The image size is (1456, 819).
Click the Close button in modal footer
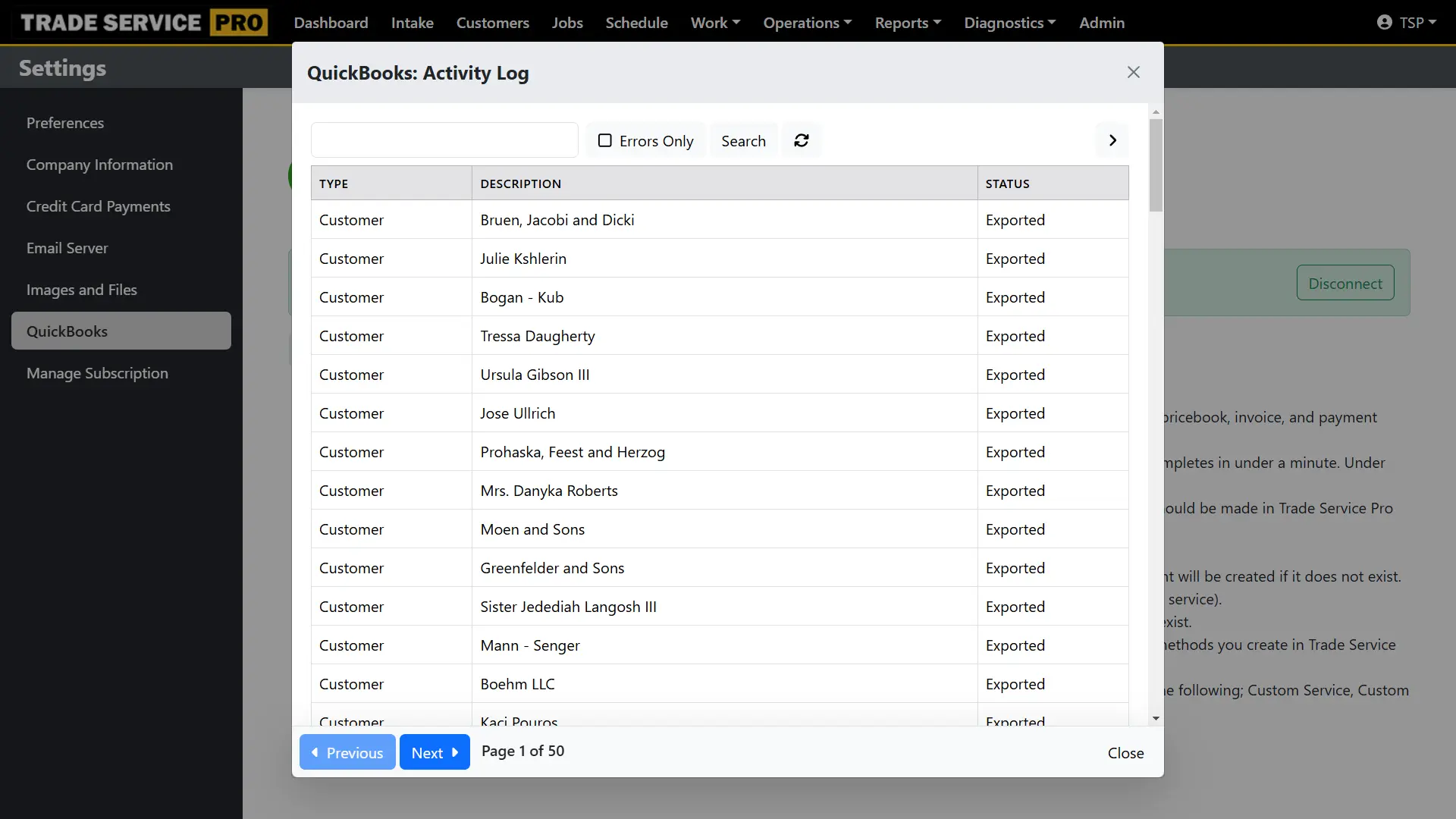coord(1125,753)
